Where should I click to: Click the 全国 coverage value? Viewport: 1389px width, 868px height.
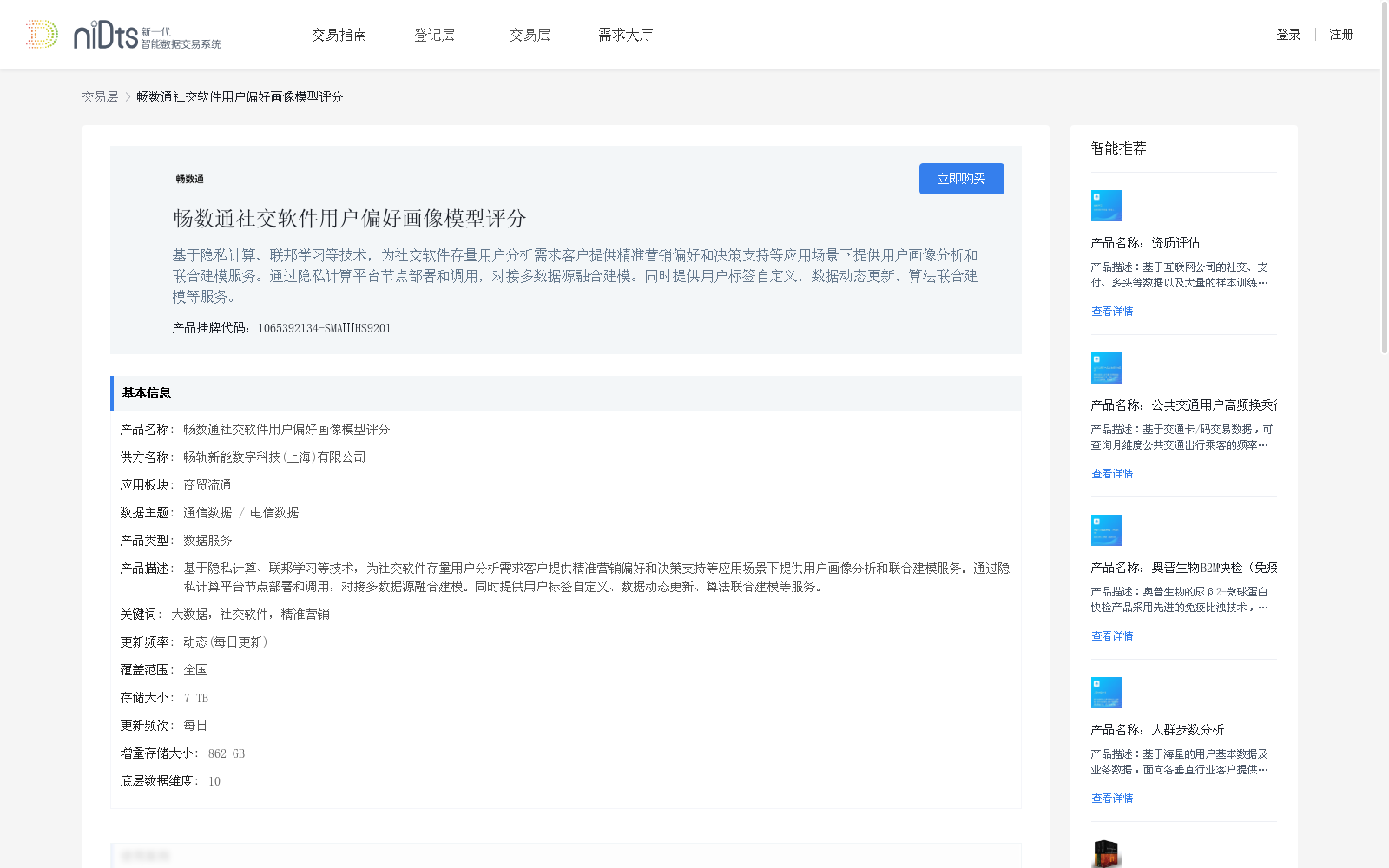pyautogui.click(x=195, y=670)
